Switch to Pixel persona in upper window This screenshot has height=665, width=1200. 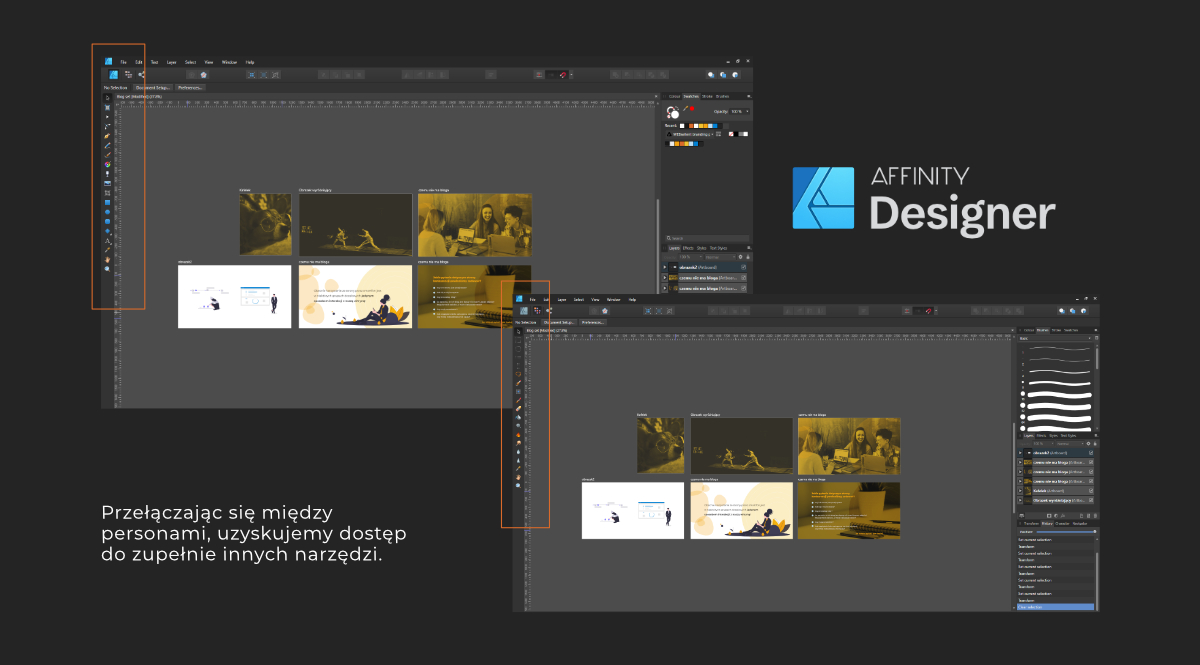[x=128, y=74]
